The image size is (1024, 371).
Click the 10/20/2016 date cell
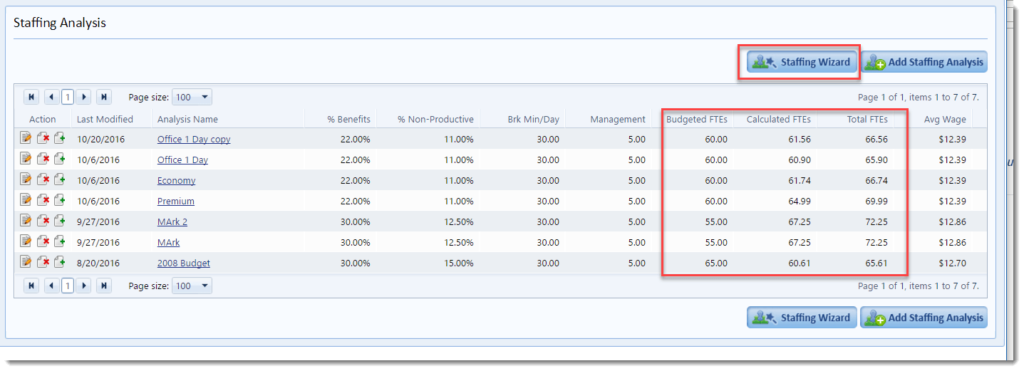101,139
